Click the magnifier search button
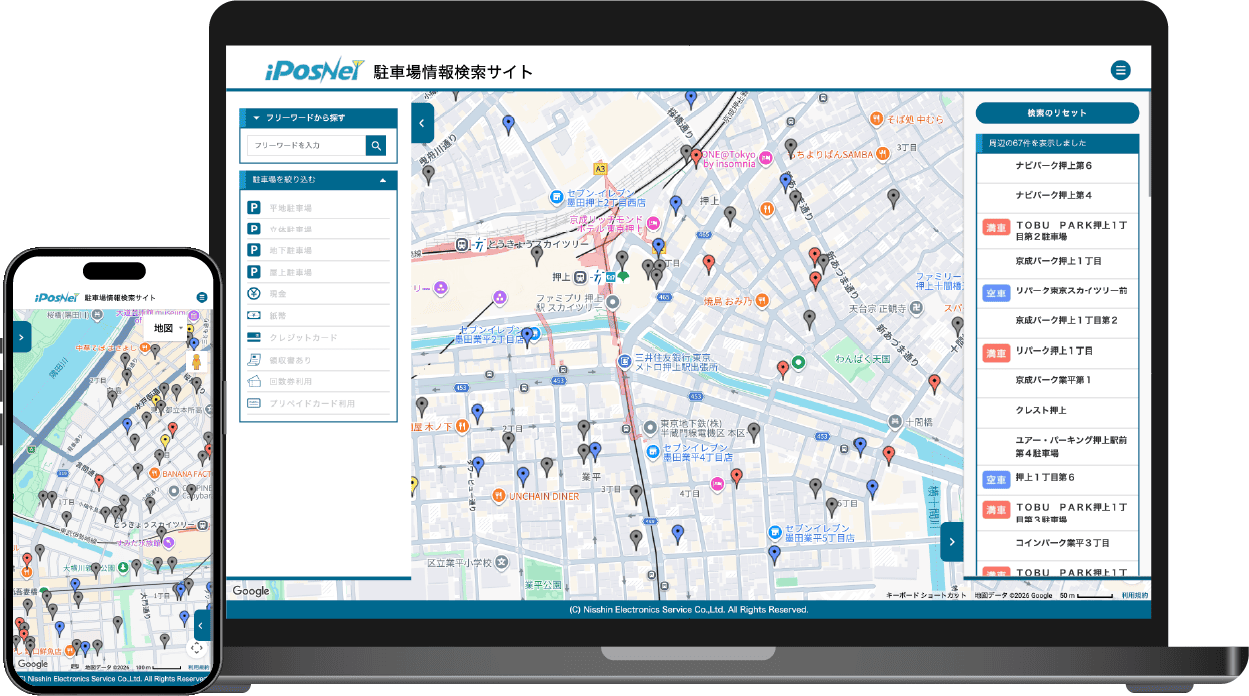Screen dimensions: 1249x696 point(376,146)
